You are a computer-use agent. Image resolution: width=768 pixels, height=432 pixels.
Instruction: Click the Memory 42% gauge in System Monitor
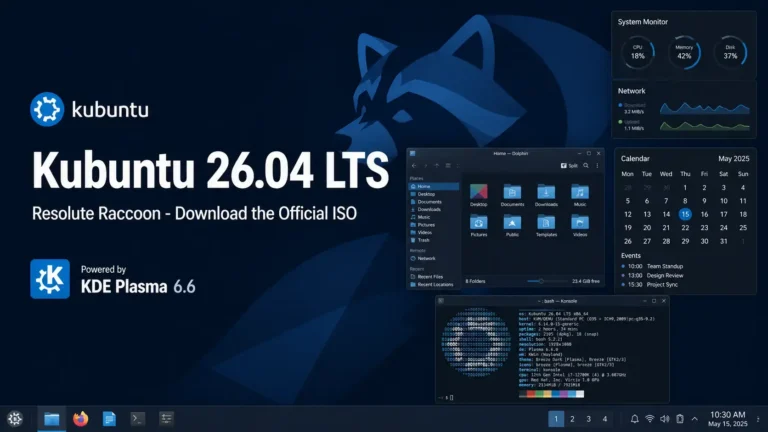pyautogui.click(x=684, y=52)
